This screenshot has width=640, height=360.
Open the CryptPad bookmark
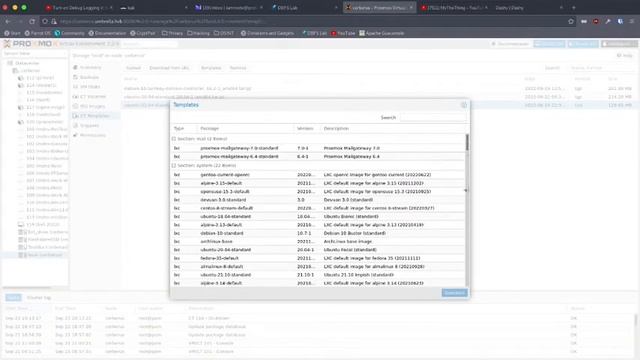[143, 33]
